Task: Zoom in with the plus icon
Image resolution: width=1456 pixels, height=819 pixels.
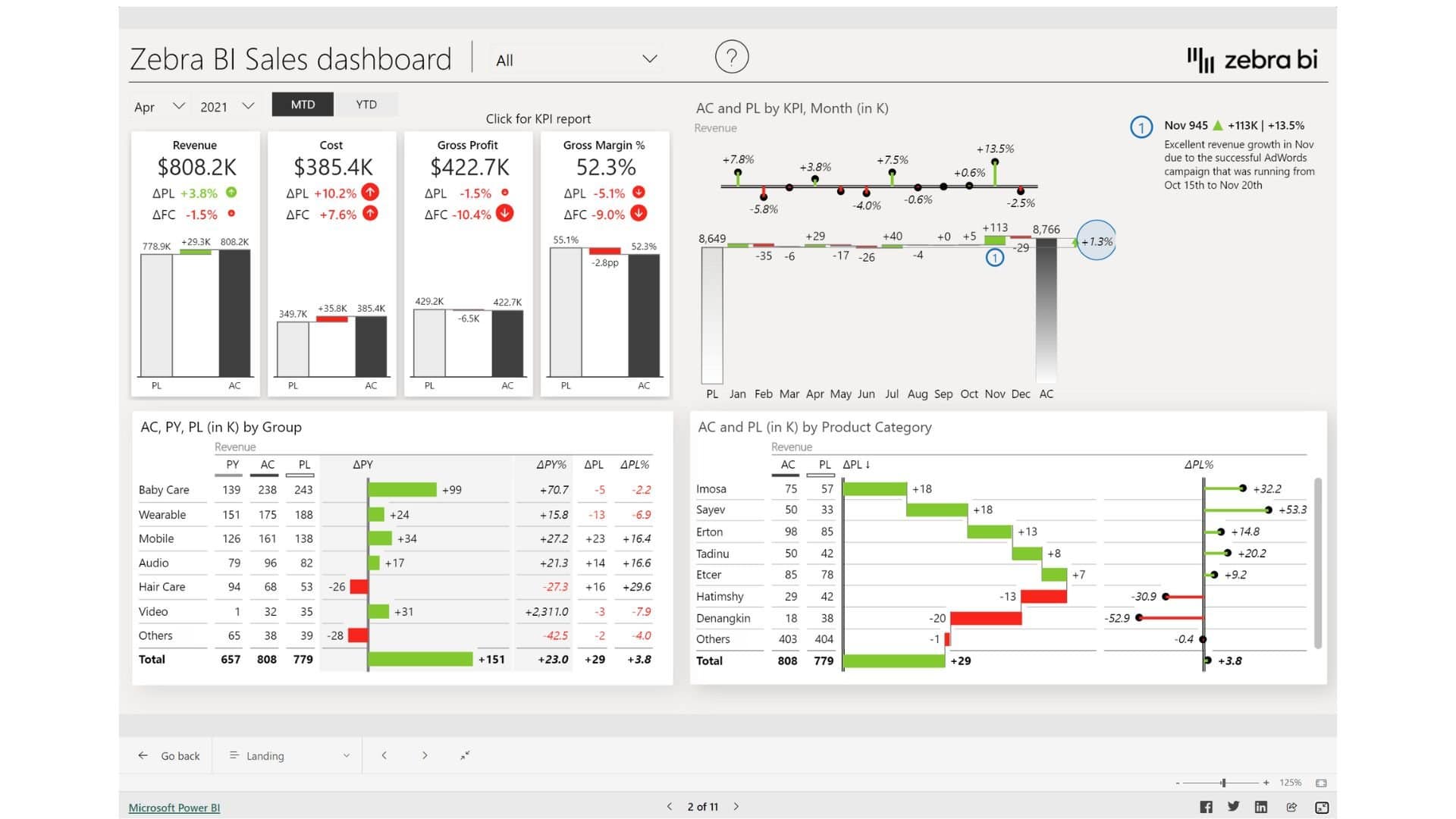Action: [1266, 783]
